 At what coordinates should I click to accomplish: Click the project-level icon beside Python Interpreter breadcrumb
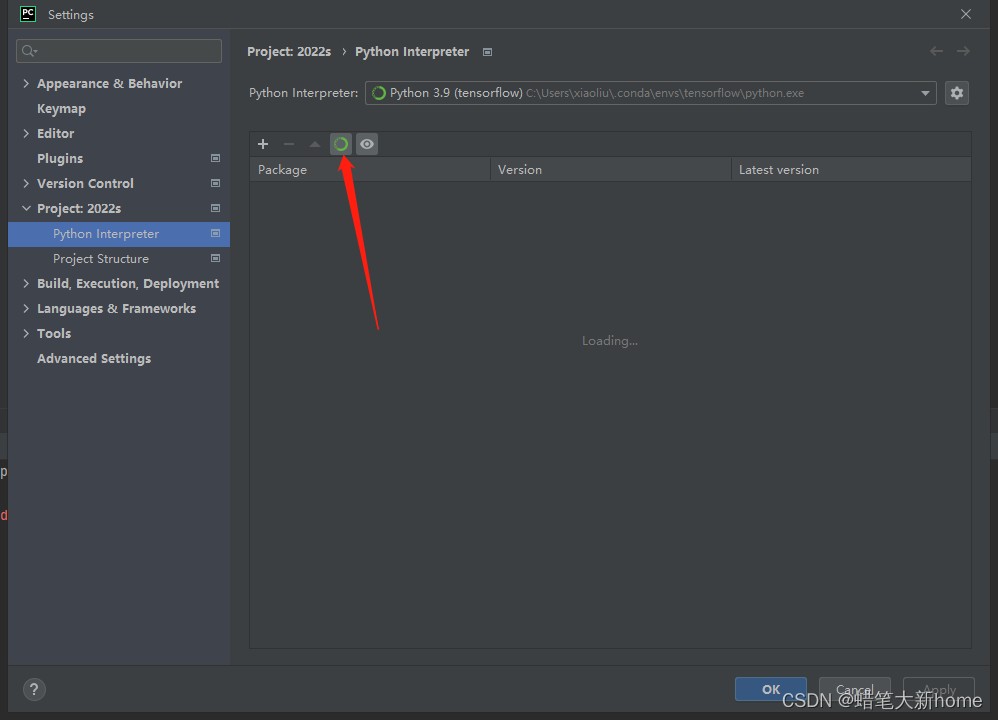(488, 52)
